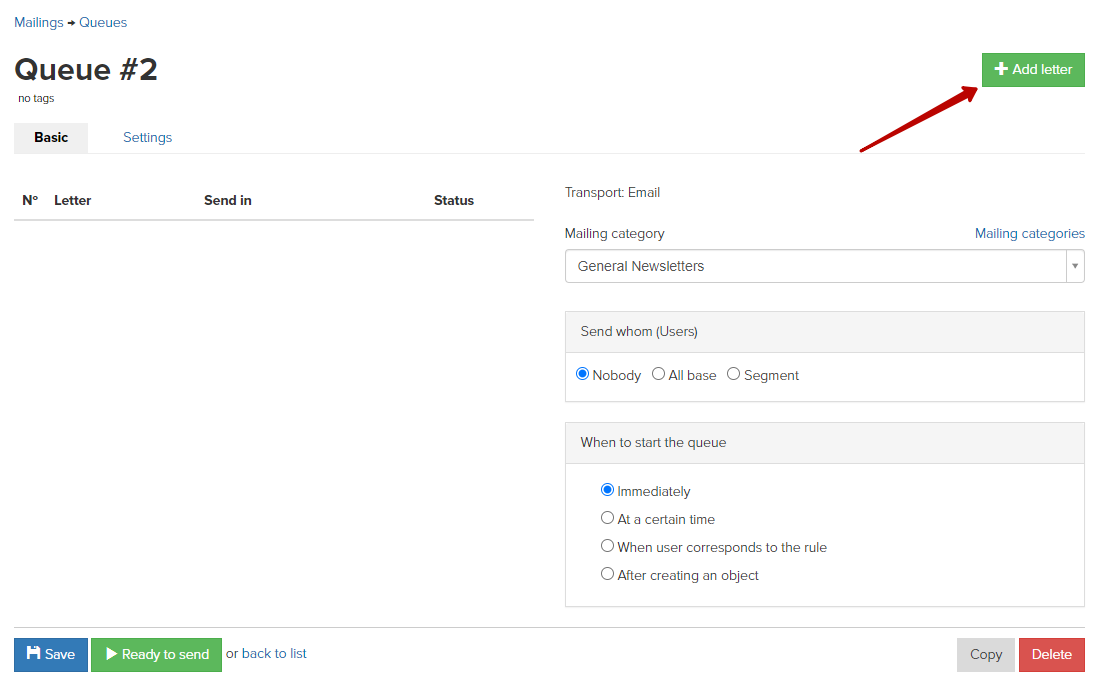This screenshot has height=689, width=1100.
Task: Click the Transport: Email text
Action: (x=612, y=192)
